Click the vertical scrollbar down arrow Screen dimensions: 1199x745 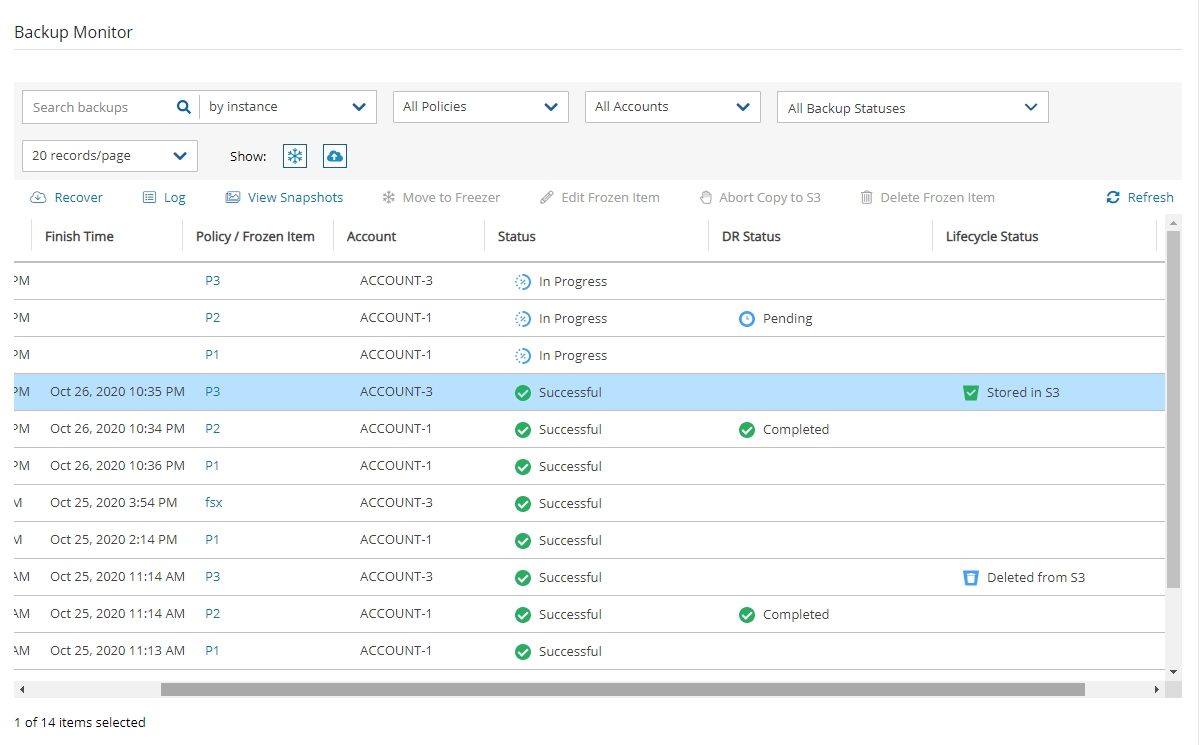point(1174,672)
